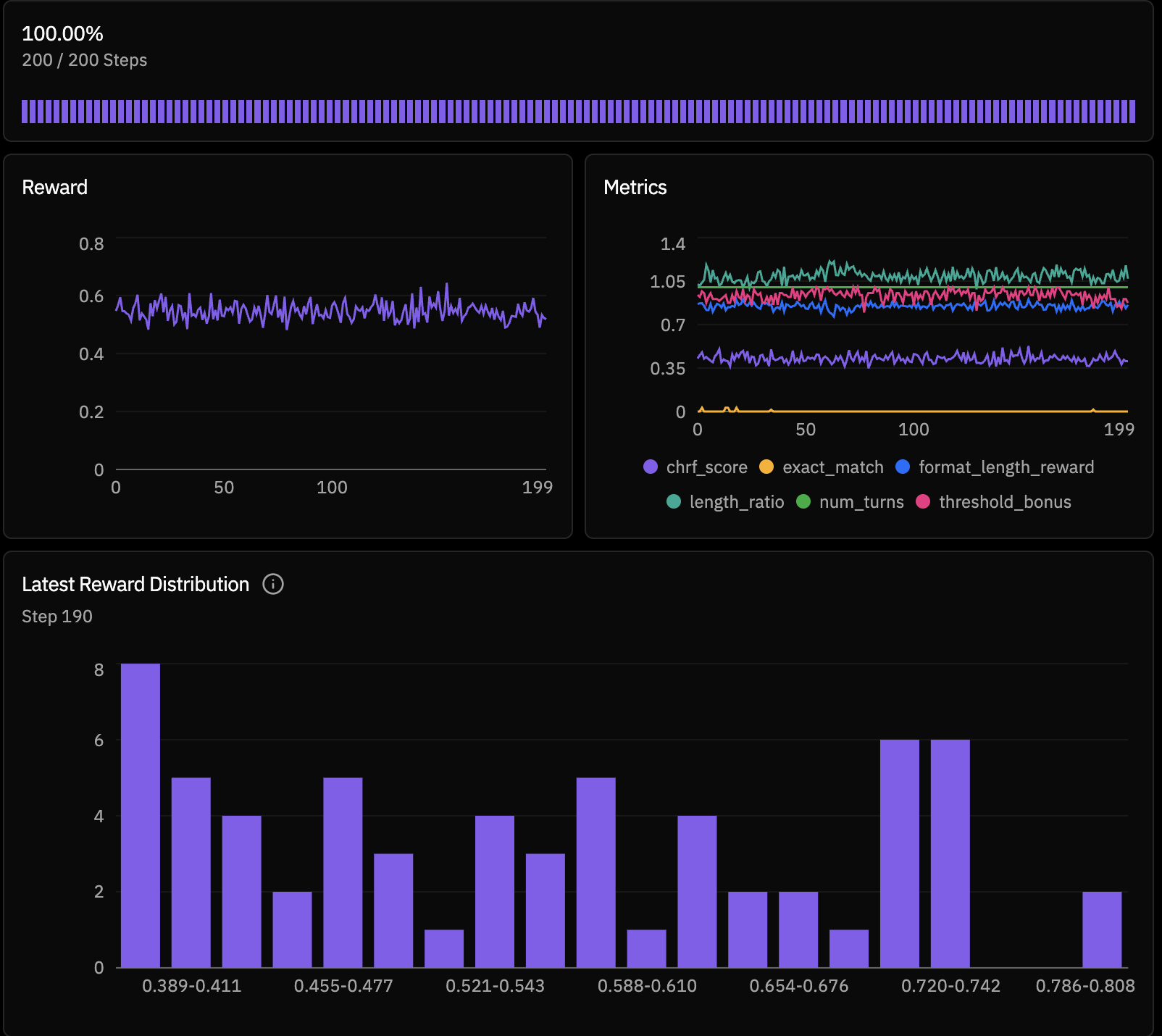The image size is (1162, 1036).
Task: Click the length_ratio legend label text
Action: tap(736, 502)
